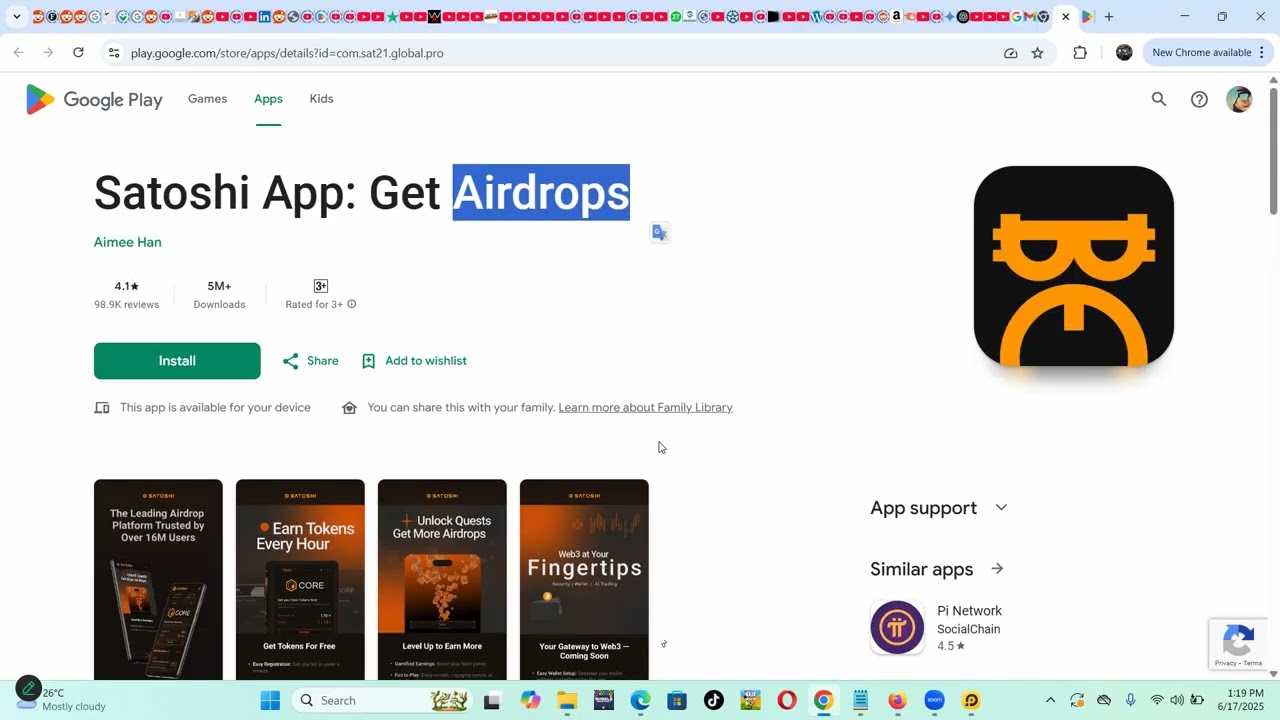Open Opera browser from the taskbar

[x=787, y=700]
